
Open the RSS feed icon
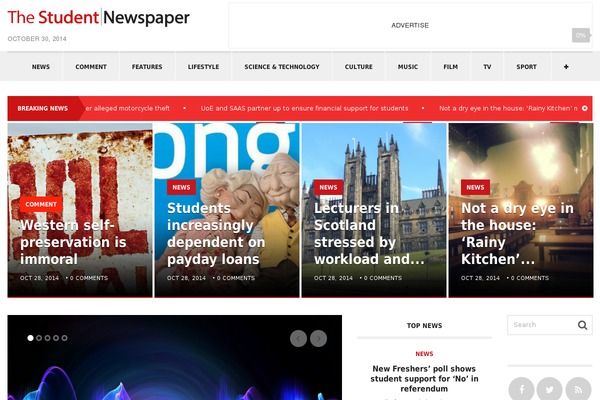pos(578,389)
